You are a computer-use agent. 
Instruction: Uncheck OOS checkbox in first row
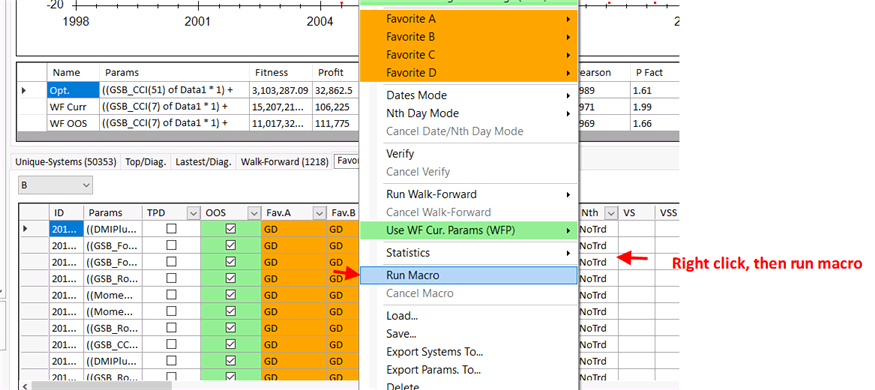click(x=230, y=229)
